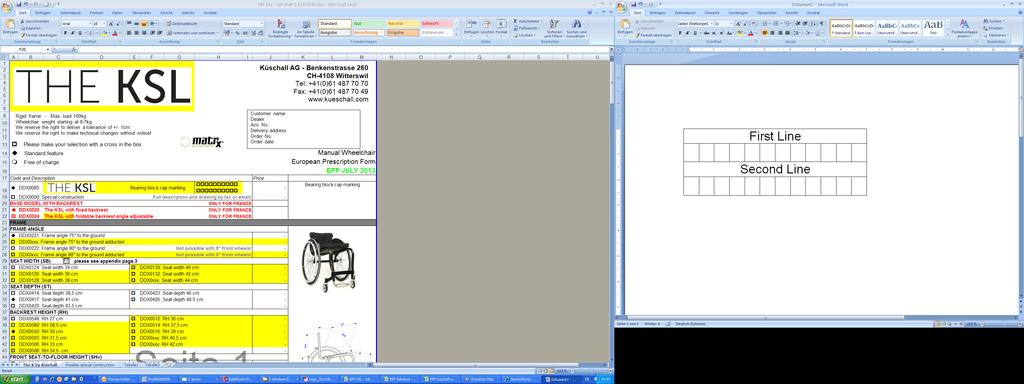Image resolution: width=1024 pixels, height=384 pixels.
Task: Tick the DDX0414 Seat depth 38.5 cm box
Action: tap(14, 293)
